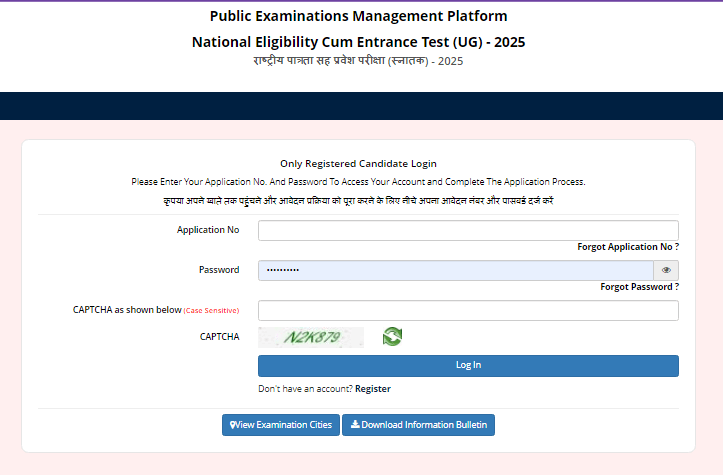
Task: Click the Only Registered Candidate Login heading
Action: [x=358, y=163]
